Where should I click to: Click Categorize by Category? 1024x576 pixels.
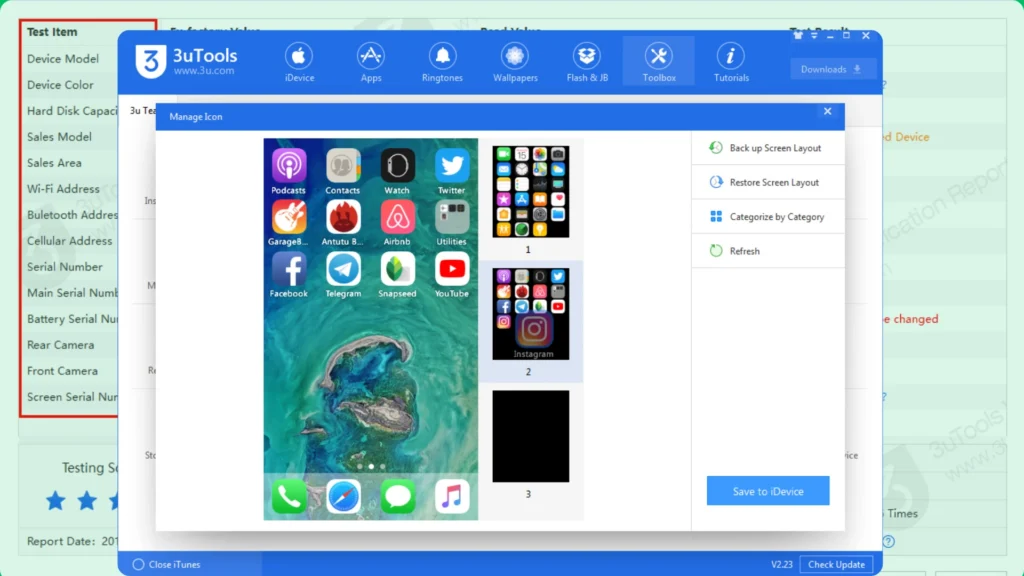[768, 217]
